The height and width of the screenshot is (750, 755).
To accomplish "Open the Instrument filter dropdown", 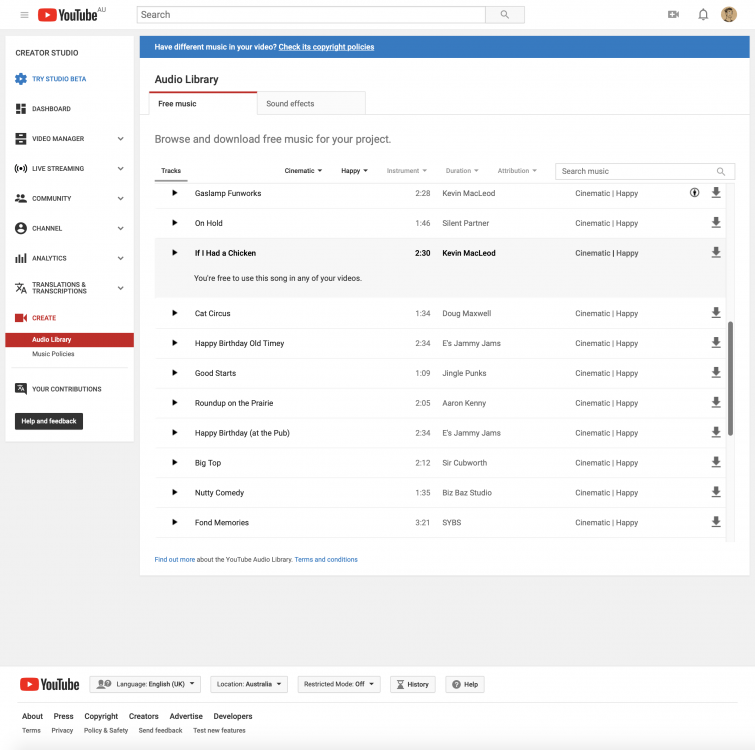I will (x=406, y=170).
